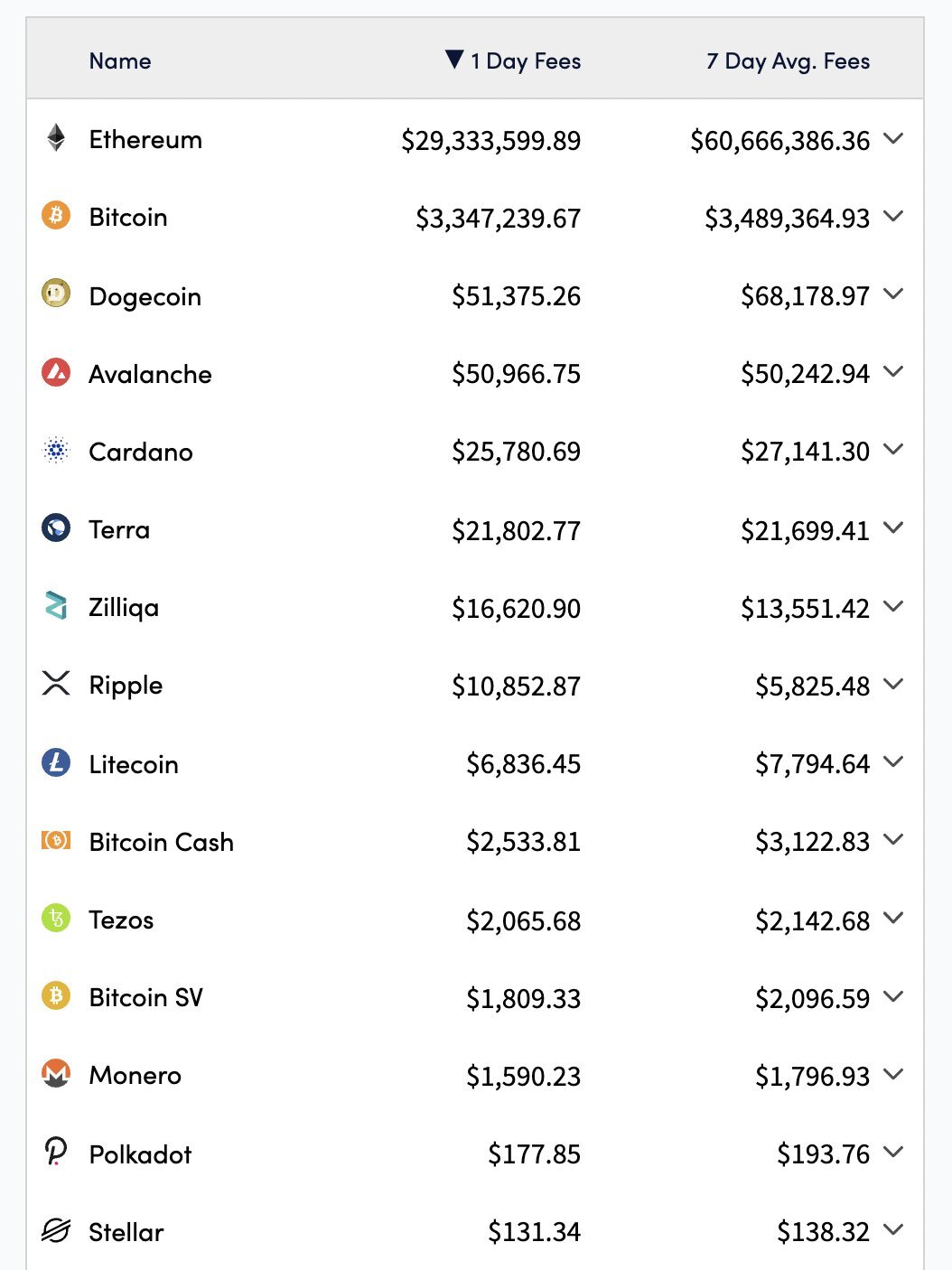Click the red Avalanche logo icon
Screen dimensions: 952x1270
point(56,371)
